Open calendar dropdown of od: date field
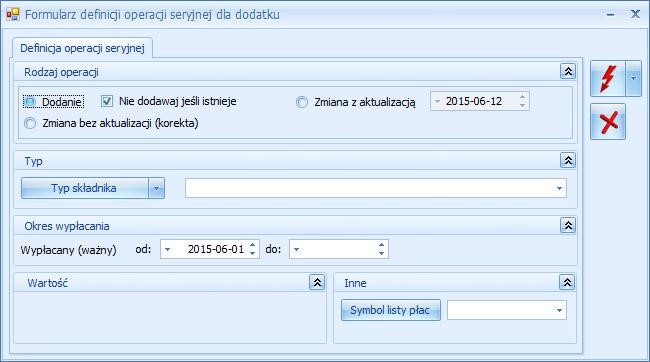The height and width of the screenshot is (362, 650). click(x=167, y=250)
